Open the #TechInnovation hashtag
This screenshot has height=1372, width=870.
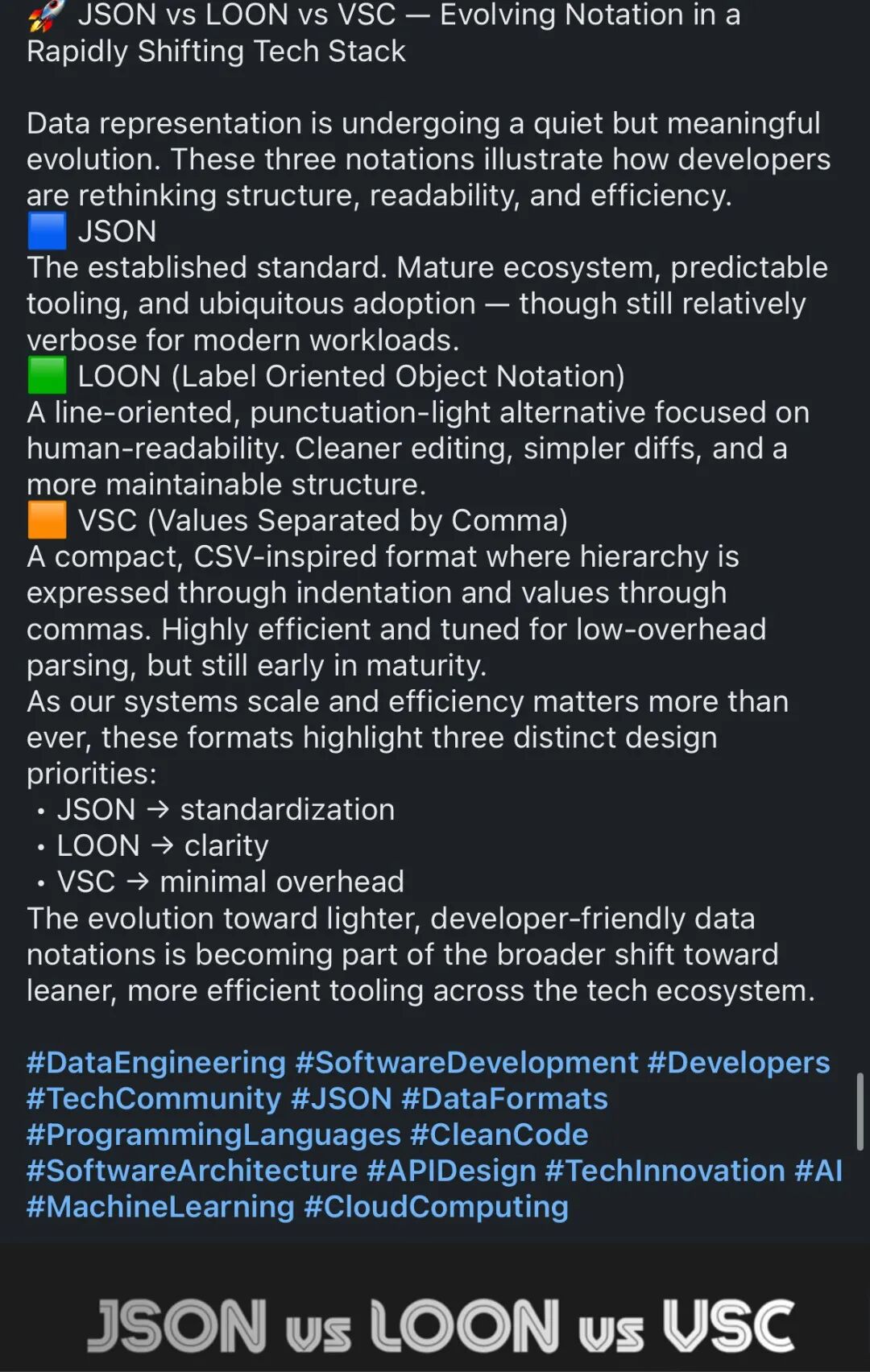pyautogui.click(x=665, y=1171)
